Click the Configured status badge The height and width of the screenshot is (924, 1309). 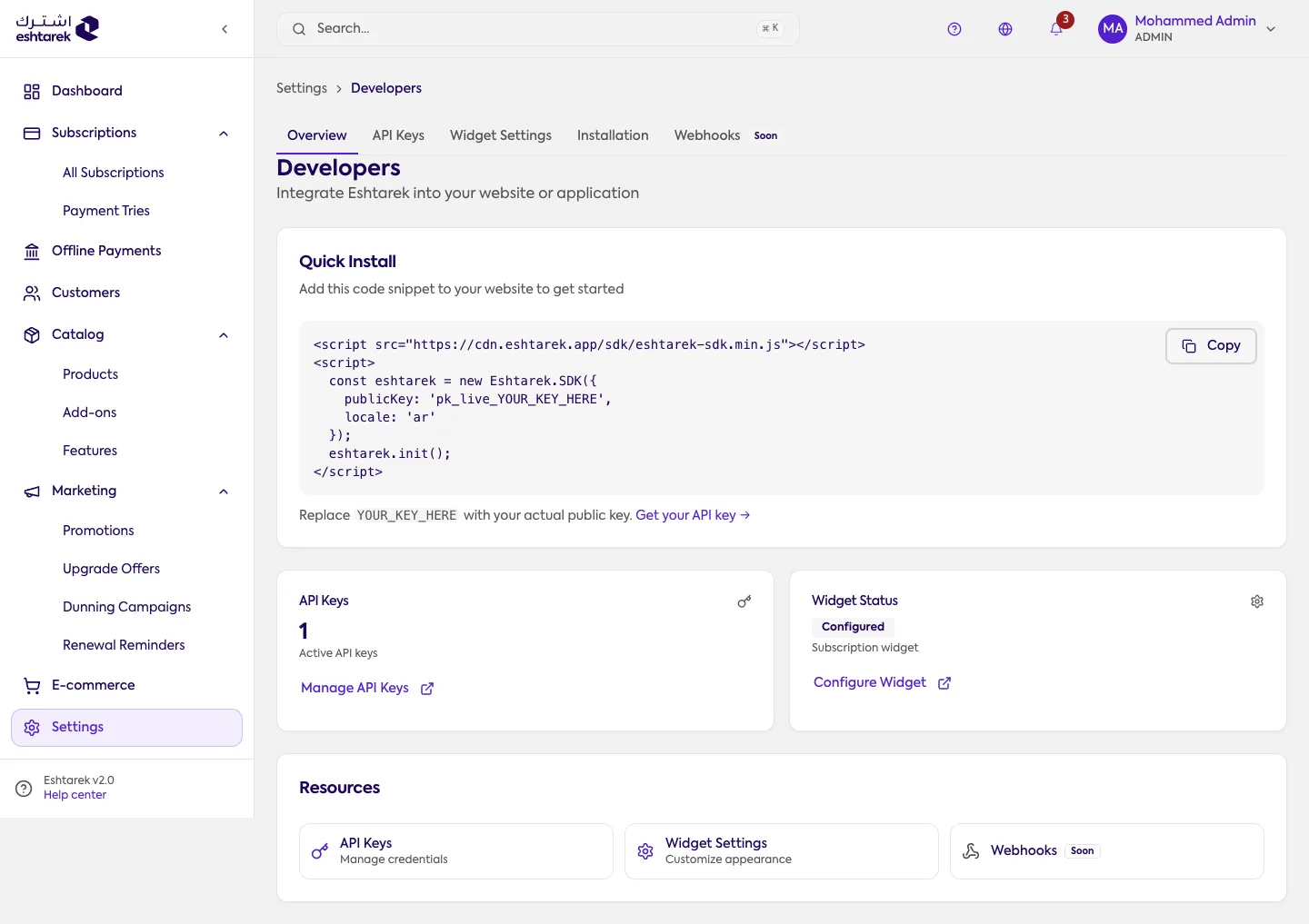pos(853,627)
